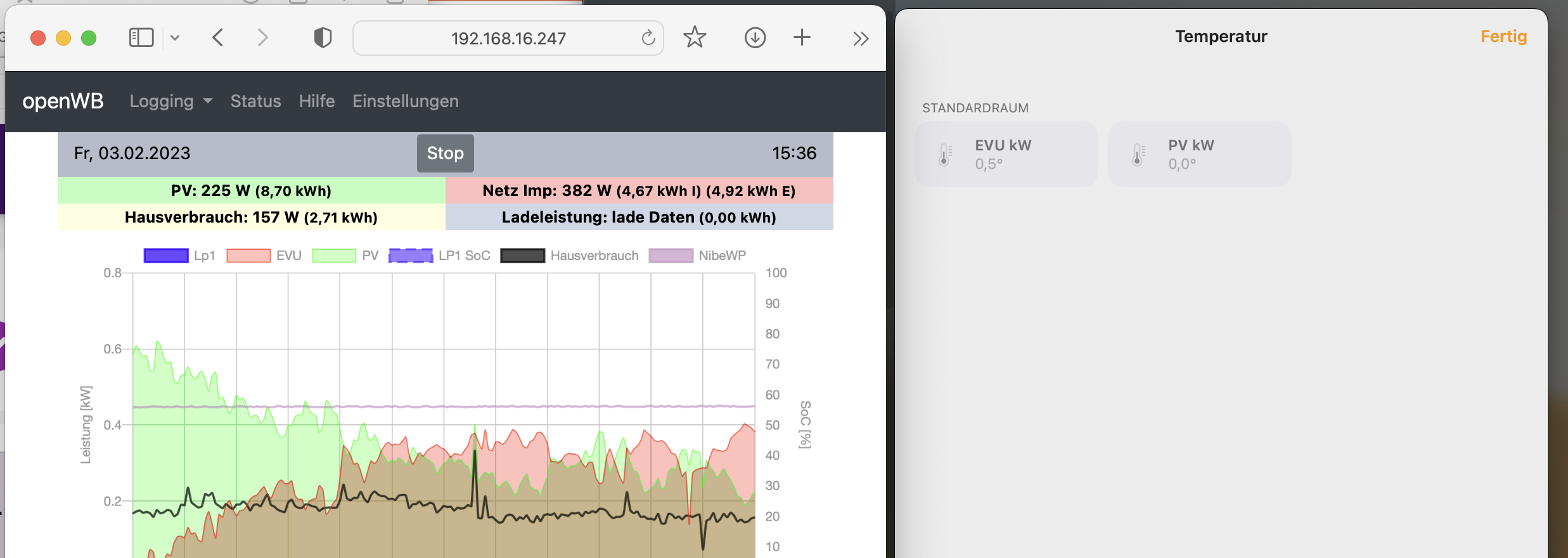Screen dimensions: 1568x558
Task: Open the Einstellungen menu item
Action: pyautogui.click(x=405, y=101)
